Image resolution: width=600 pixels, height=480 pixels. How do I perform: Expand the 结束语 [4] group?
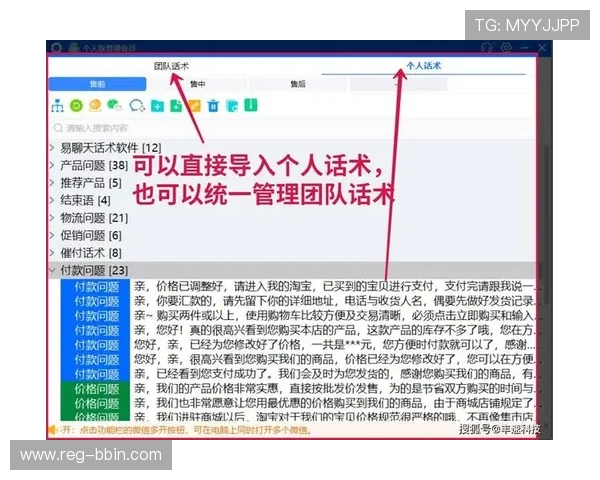click(x=52, y=200)
